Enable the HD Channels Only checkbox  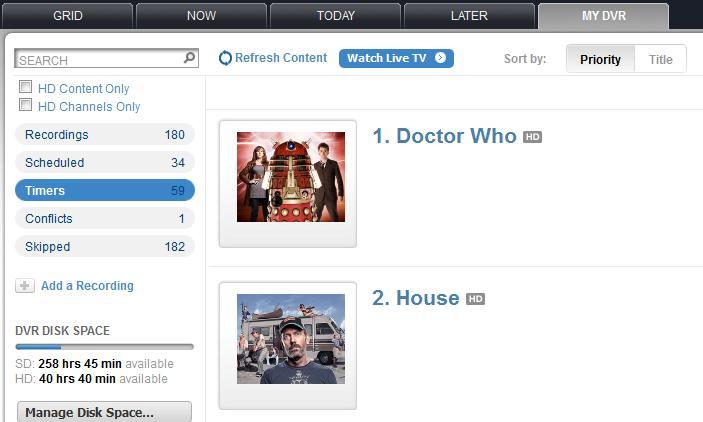coord(26,105)
